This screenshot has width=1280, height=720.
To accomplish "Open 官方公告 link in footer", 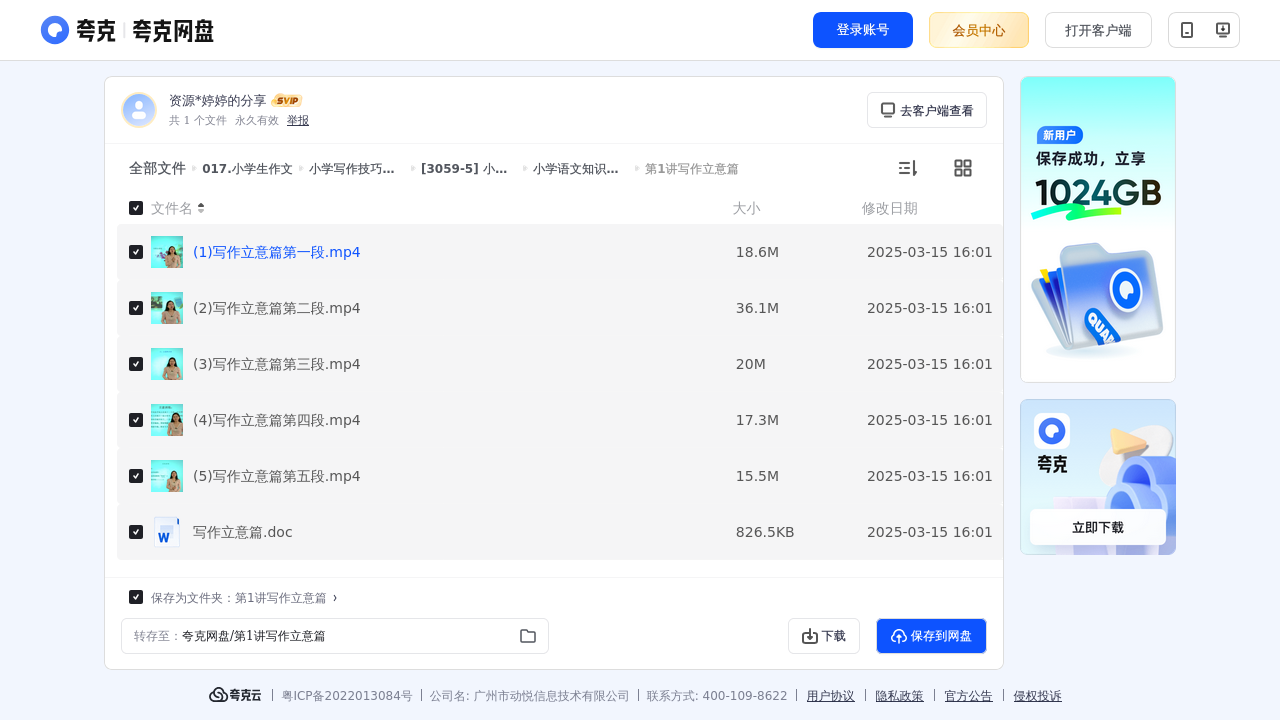I will click(969, 696).
